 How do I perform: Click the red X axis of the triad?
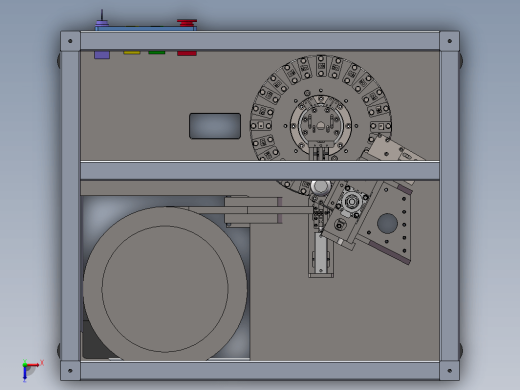click(x=33, y=365)
